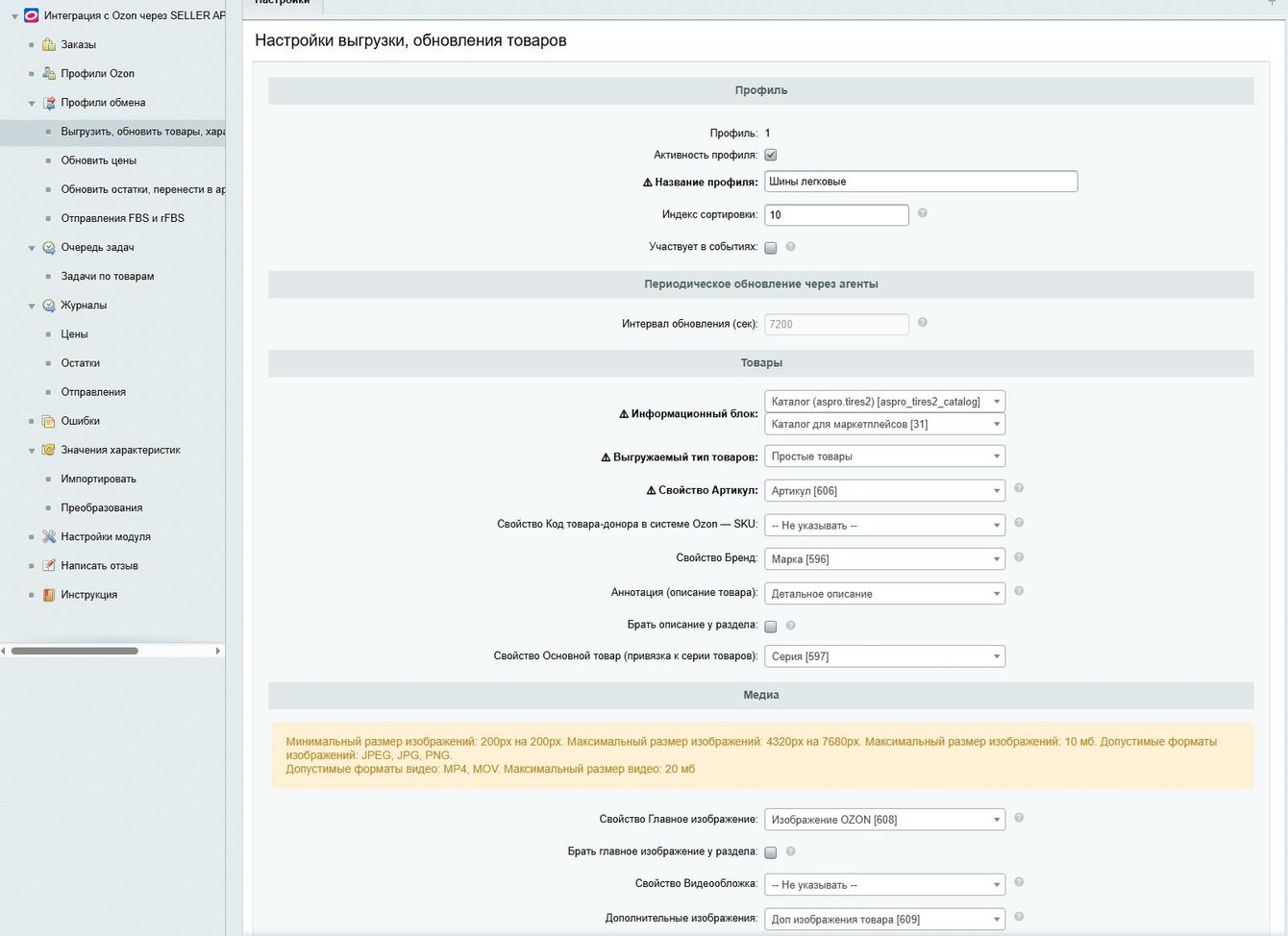
Task: Click the Очередь задач icon
Action: click(x=49, y=247)
